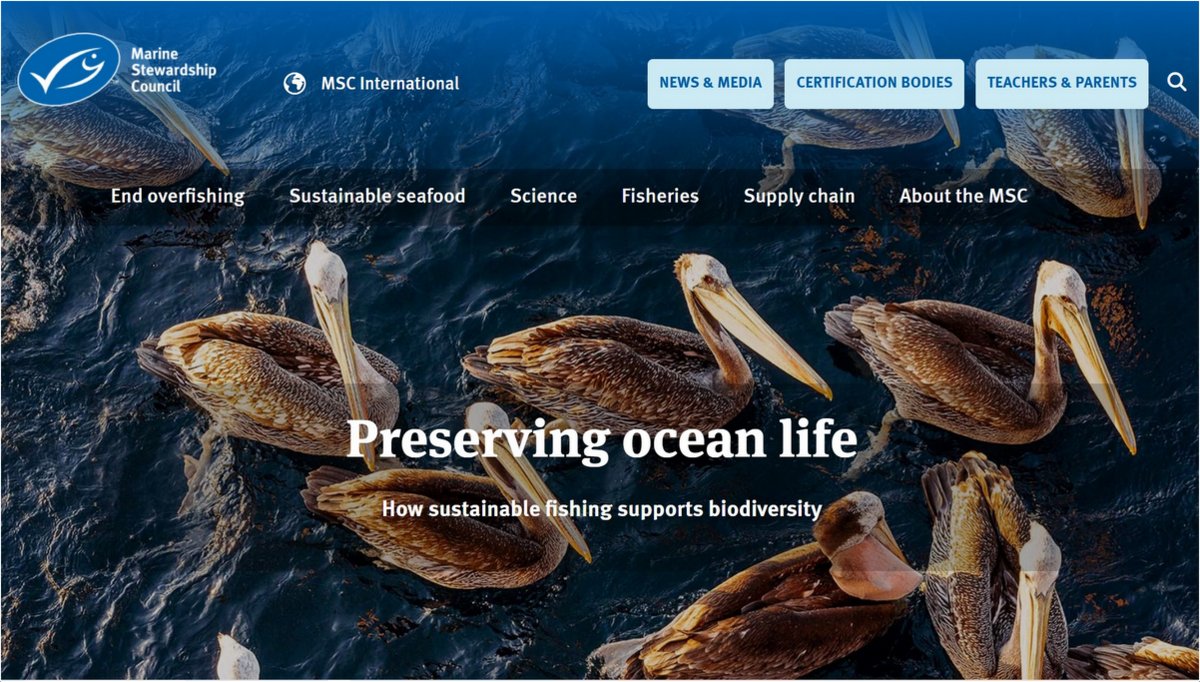Open the MSC International region selector

click(x=371, y=84)
